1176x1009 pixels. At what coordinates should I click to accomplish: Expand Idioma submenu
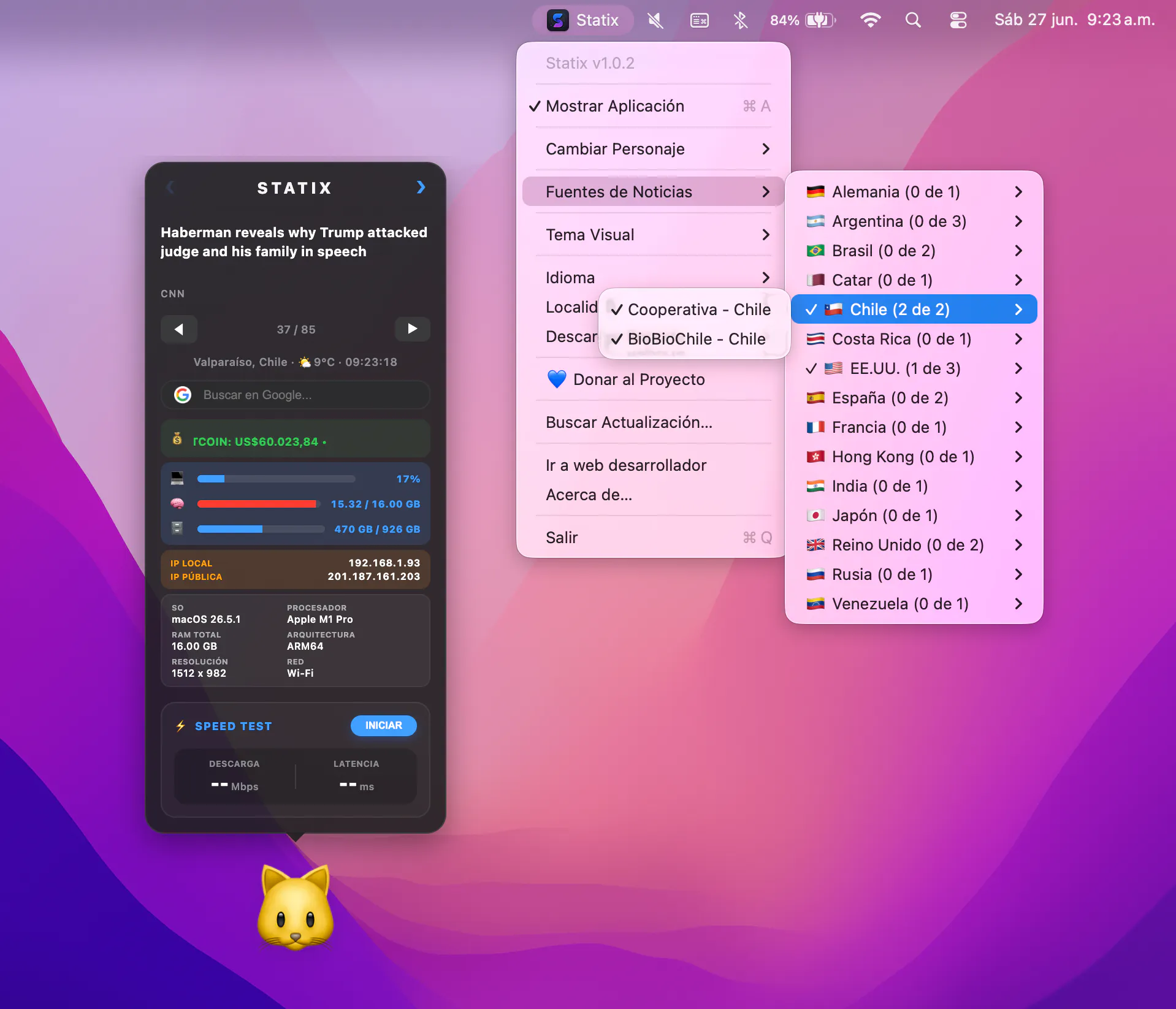pyautogui.click(x=652, y=278)
